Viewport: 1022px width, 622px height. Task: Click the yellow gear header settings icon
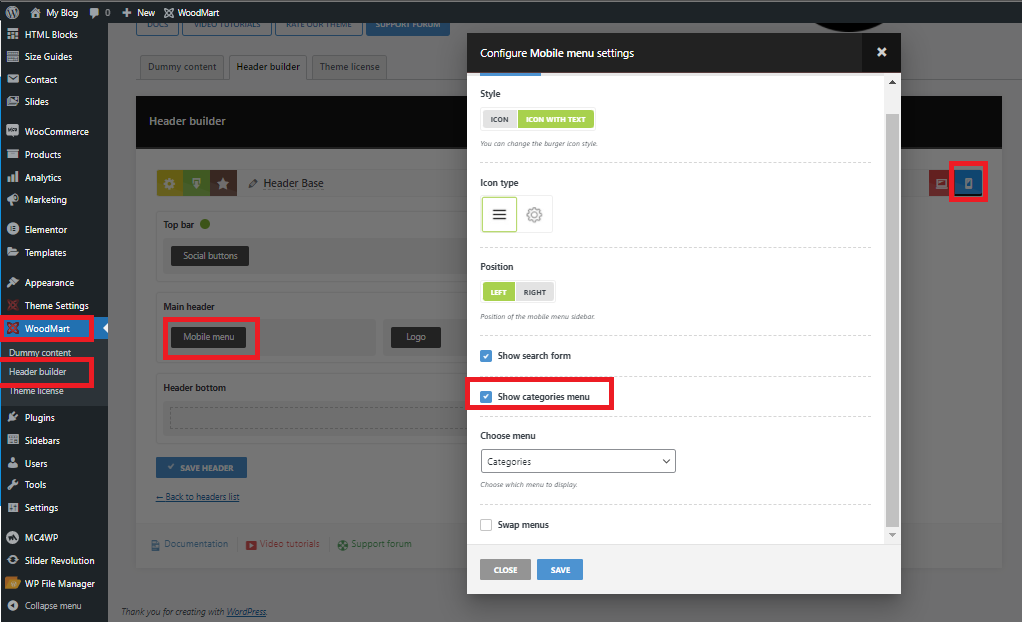pos(169,183)
